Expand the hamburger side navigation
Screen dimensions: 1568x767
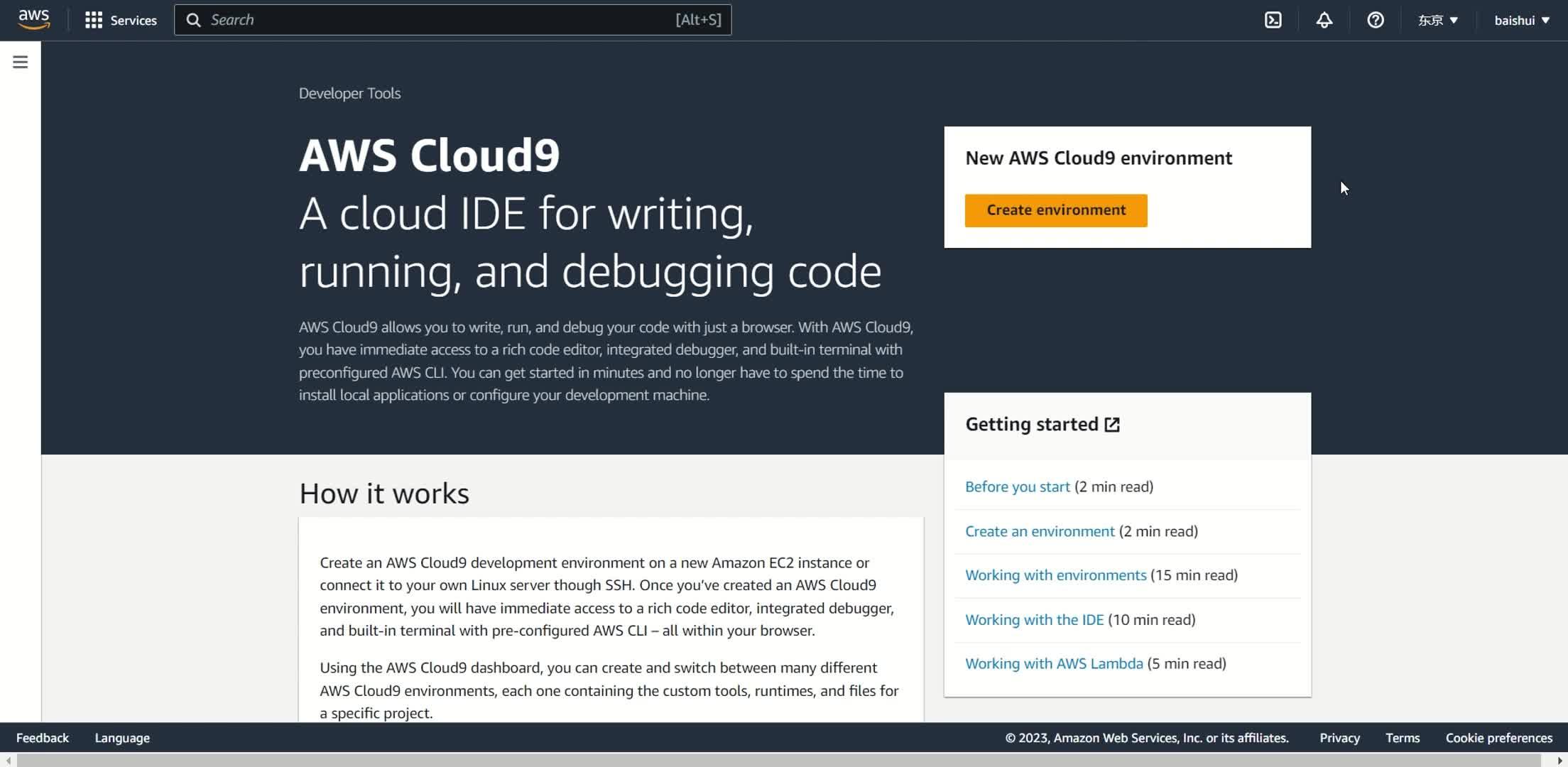coord(20,62)
